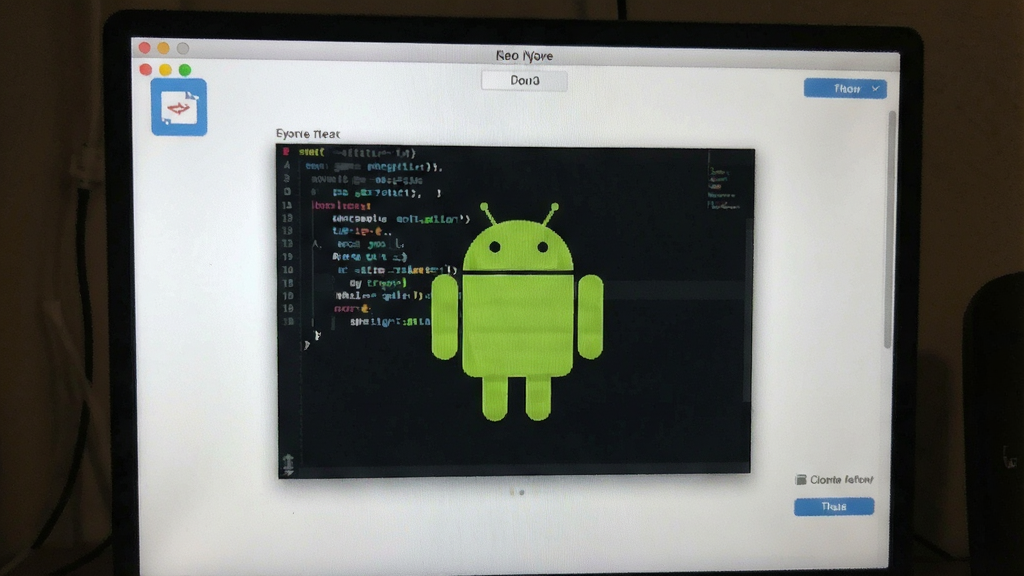Click the code minimap at preview top right
This screenshot has width=1024, height=576.
coord(723,188)
